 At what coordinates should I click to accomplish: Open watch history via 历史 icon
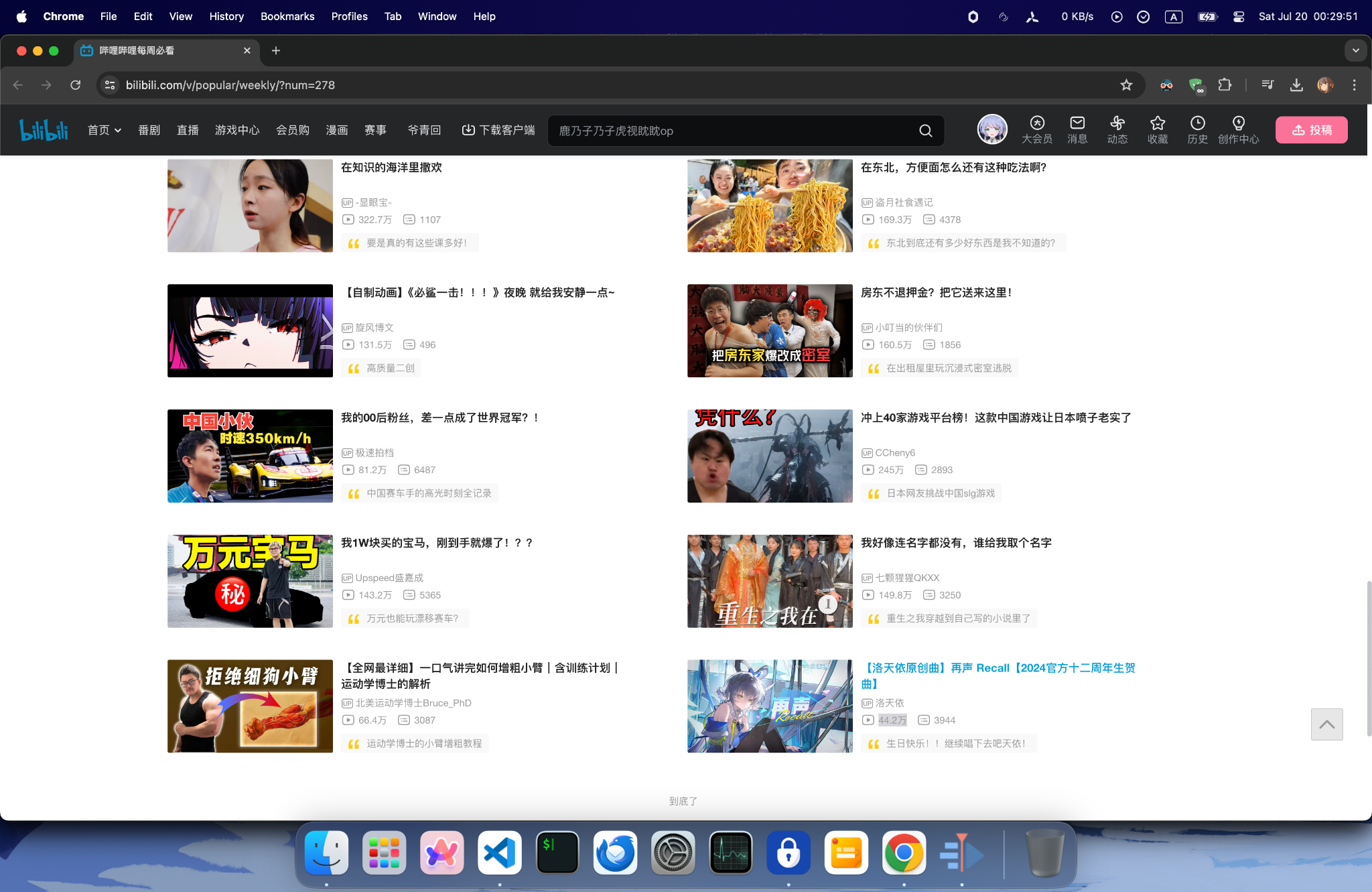point(1197,129)
